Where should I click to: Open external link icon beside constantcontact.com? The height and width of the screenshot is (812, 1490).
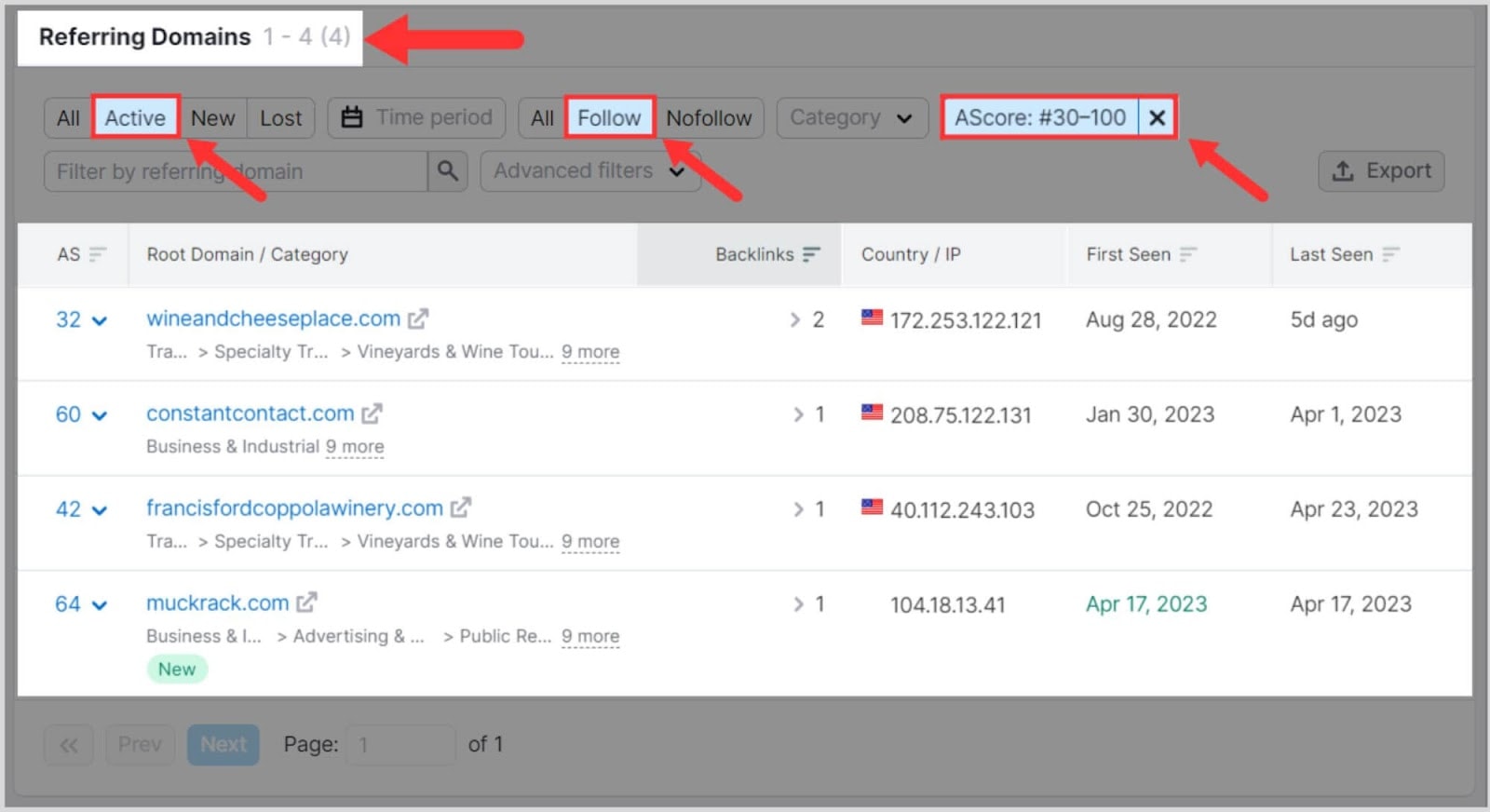[372, 413]
